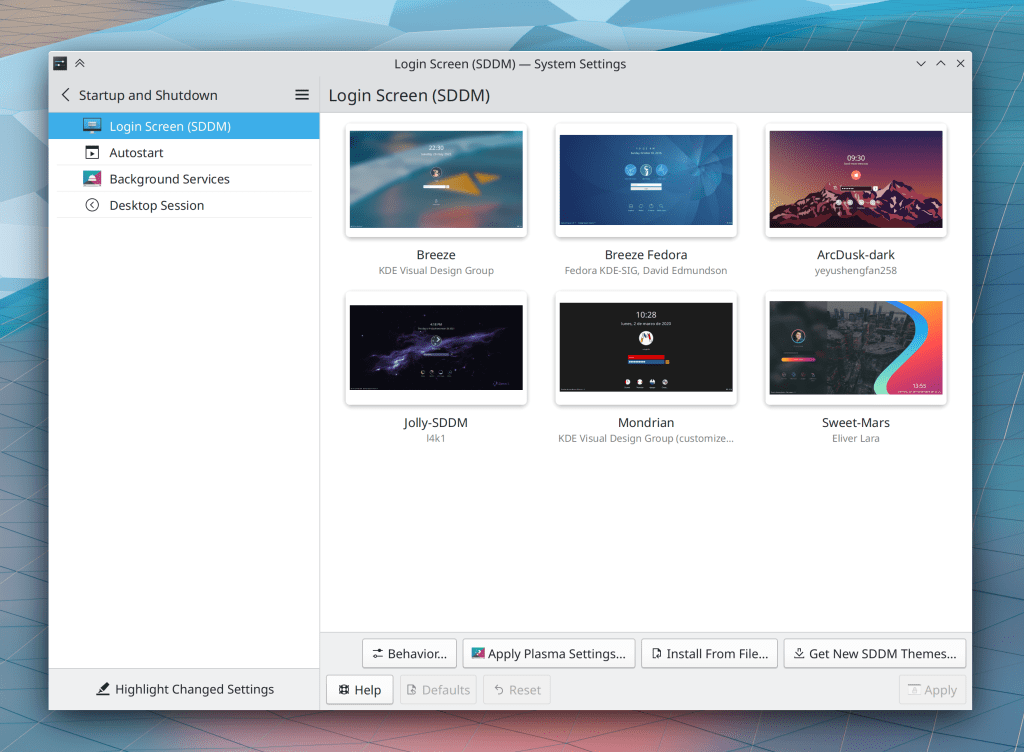The width and height of the screenshot is (1024, 752).
Task: Click the Help button
Action: tap(359, 690)
